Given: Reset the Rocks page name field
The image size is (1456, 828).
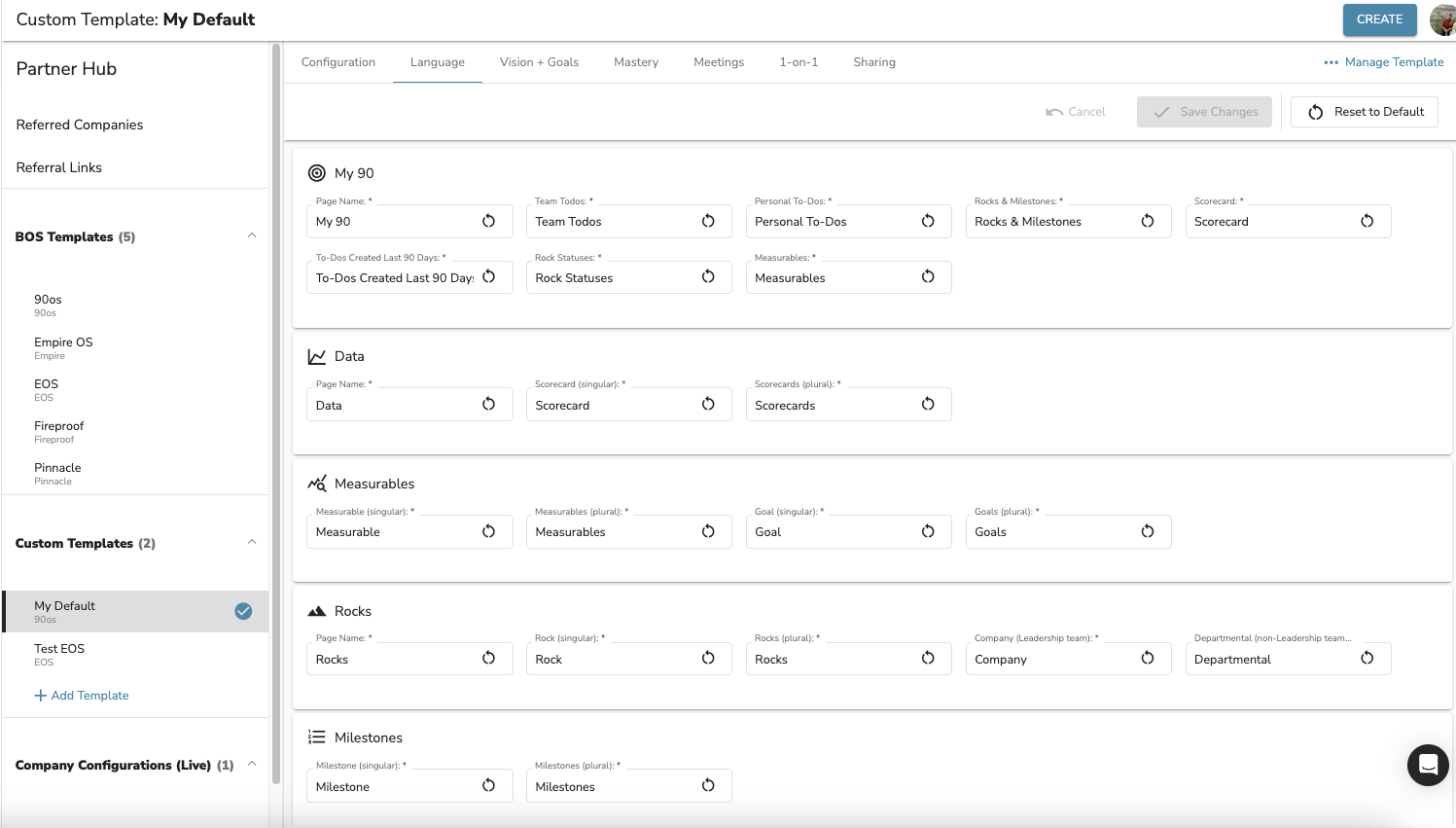Looking at the screenshot, I should [489, 659].
